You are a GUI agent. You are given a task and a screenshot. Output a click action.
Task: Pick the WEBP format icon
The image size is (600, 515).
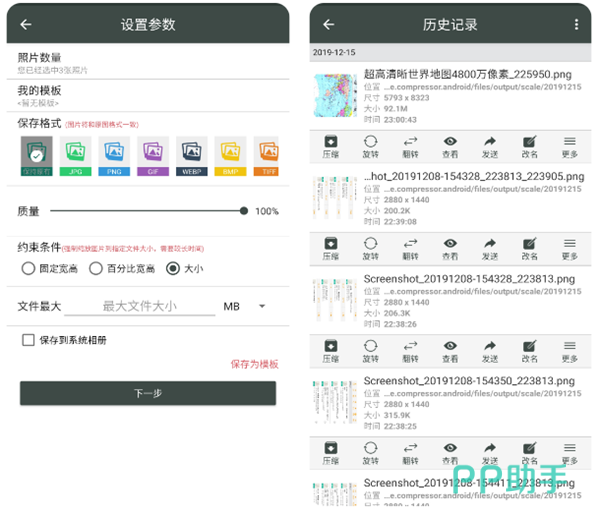coord(192,156)
